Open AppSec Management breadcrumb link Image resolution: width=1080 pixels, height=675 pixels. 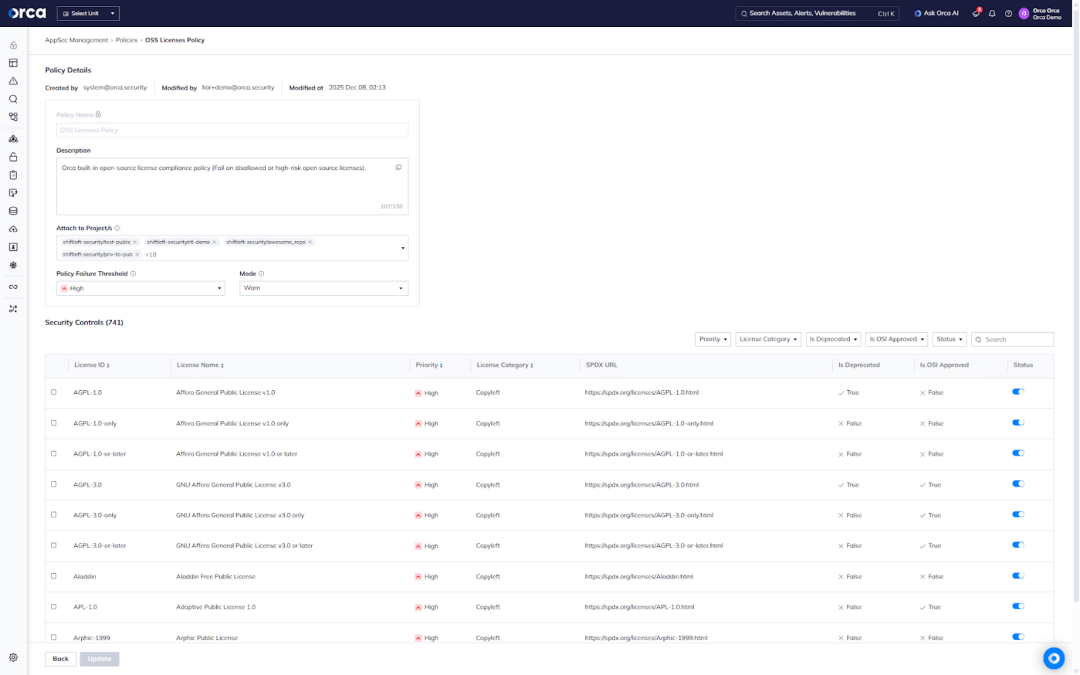(x=76, y=40)
